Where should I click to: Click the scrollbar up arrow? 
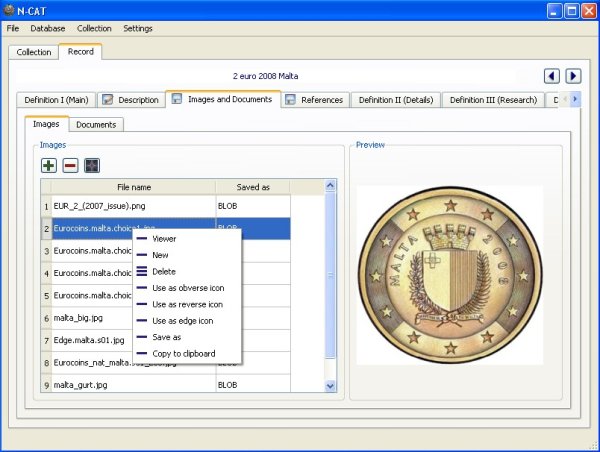[x=330, y=186]
